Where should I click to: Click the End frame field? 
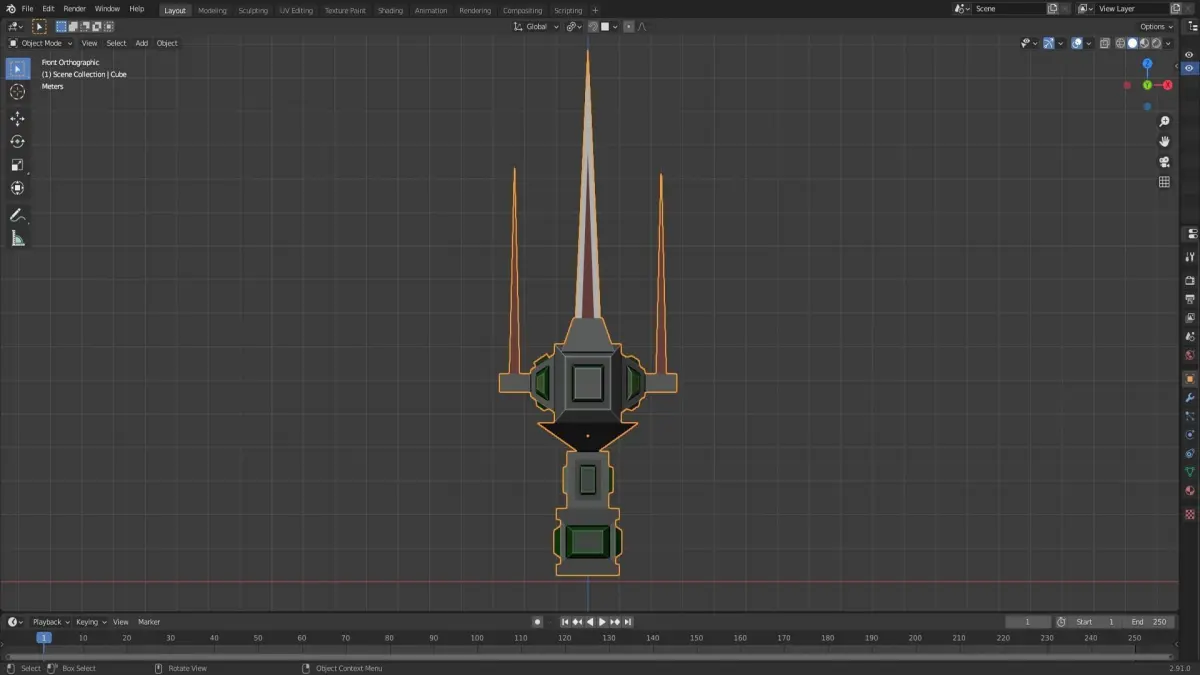[1150, 622]
